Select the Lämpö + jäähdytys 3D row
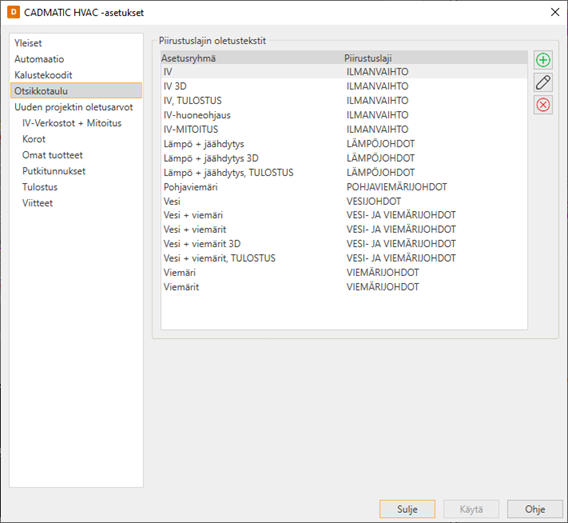Screen dimensions: 568x523 click(x=344, y=158)
